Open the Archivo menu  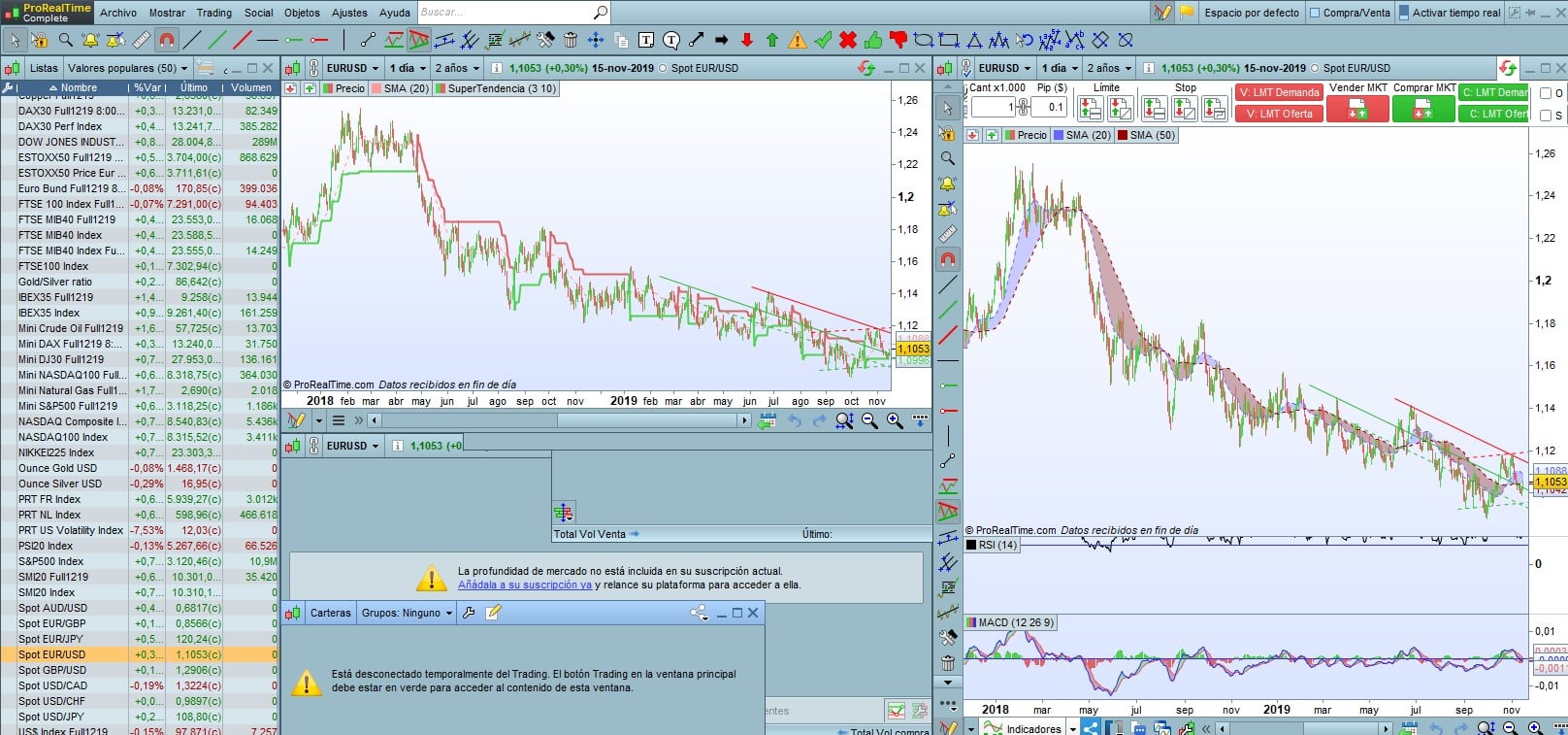pos(118,13)
